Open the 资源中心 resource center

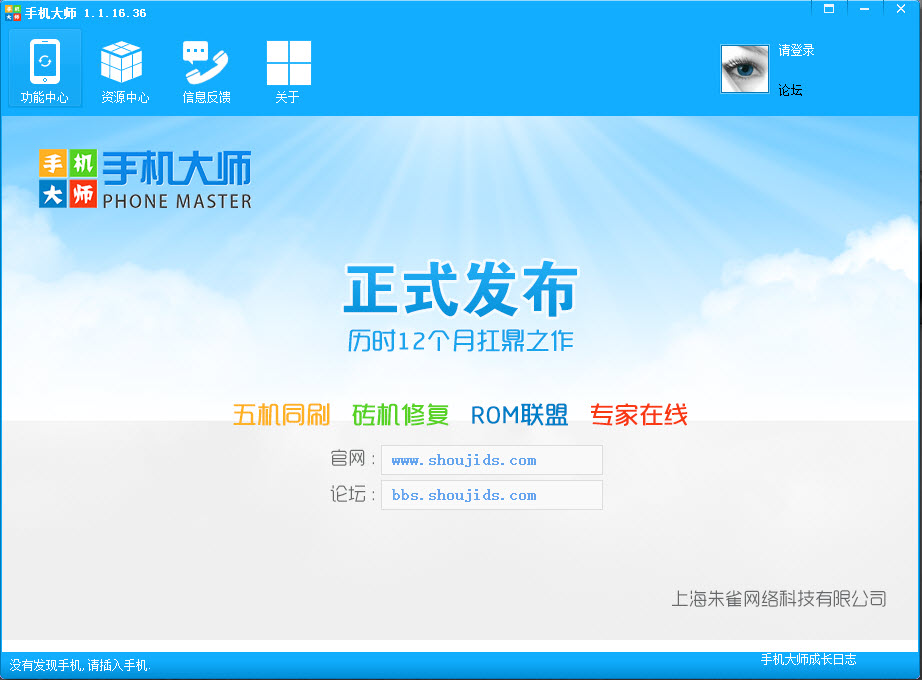pyautogui.click(x=123, y=68)
